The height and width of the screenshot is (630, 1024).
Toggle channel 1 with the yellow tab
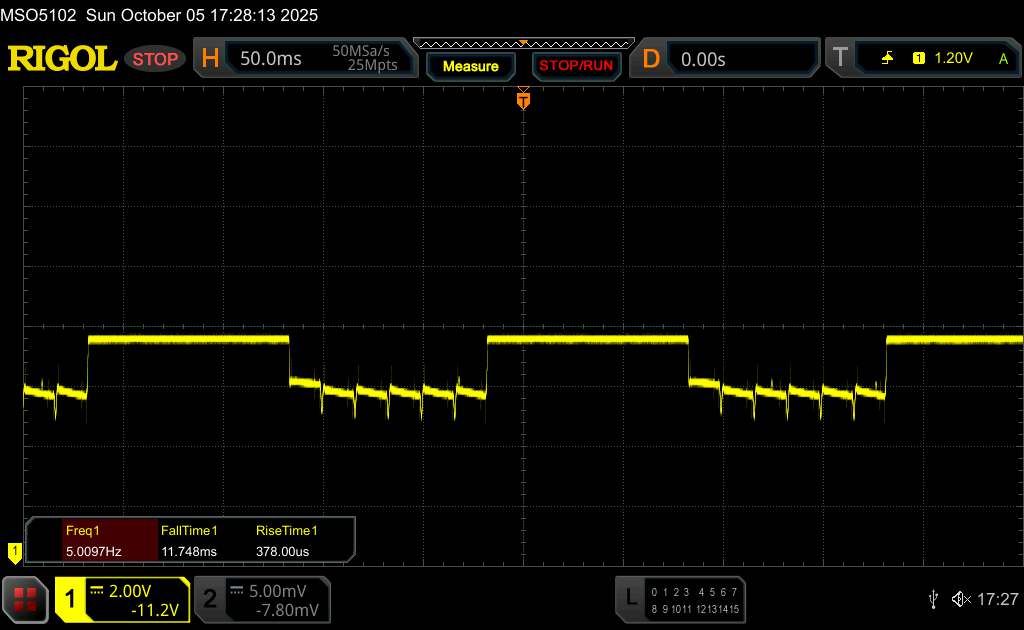71,599
